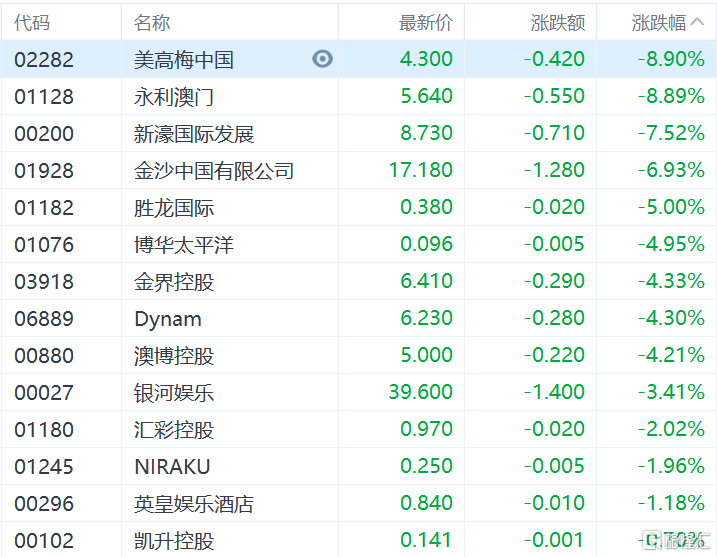Open 新濠国际发展 stock name
The width and height of the screenshot is (717, 557).
194,134
